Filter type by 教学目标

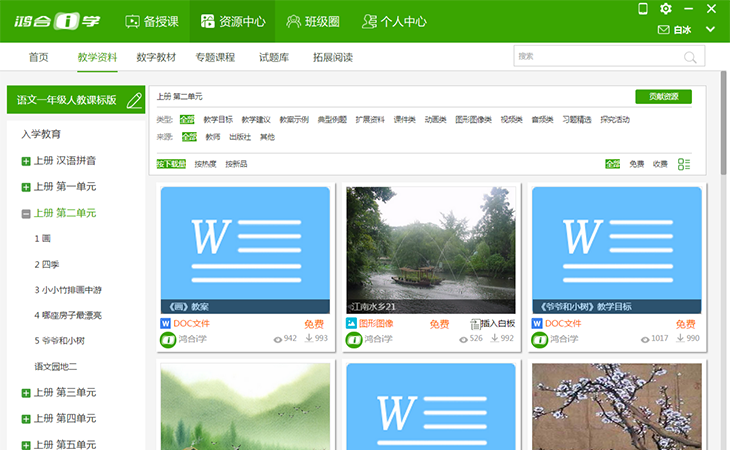point(218,120)
